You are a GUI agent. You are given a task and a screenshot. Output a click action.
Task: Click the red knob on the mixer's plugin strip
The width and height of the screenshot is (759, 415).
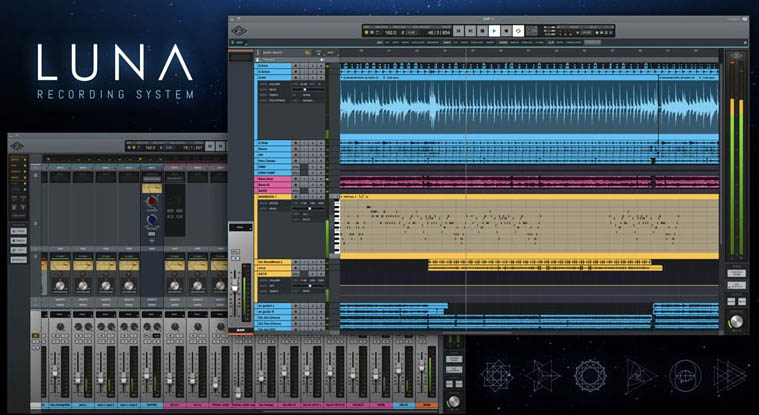152,201
